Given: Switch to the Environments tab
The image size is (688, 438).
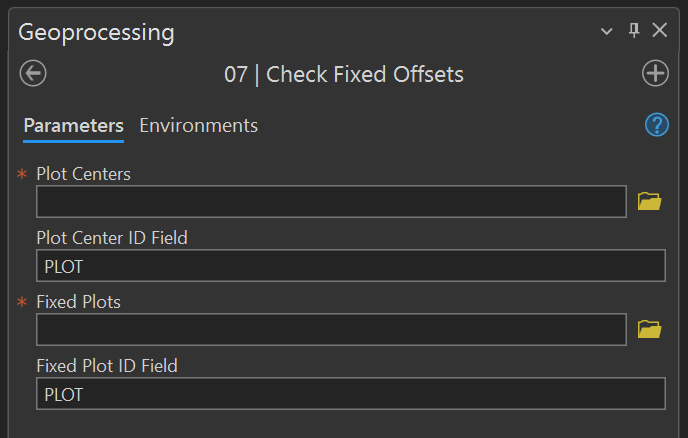Looking at the screenshot, I should [x=198, y=126].
